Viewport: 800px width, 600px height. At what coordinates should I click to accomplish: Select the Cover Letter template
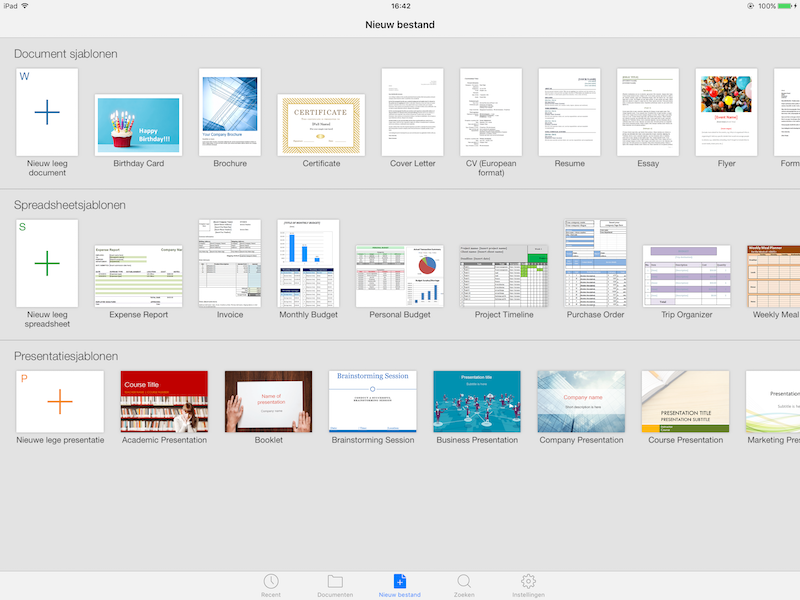click(412, 112)
